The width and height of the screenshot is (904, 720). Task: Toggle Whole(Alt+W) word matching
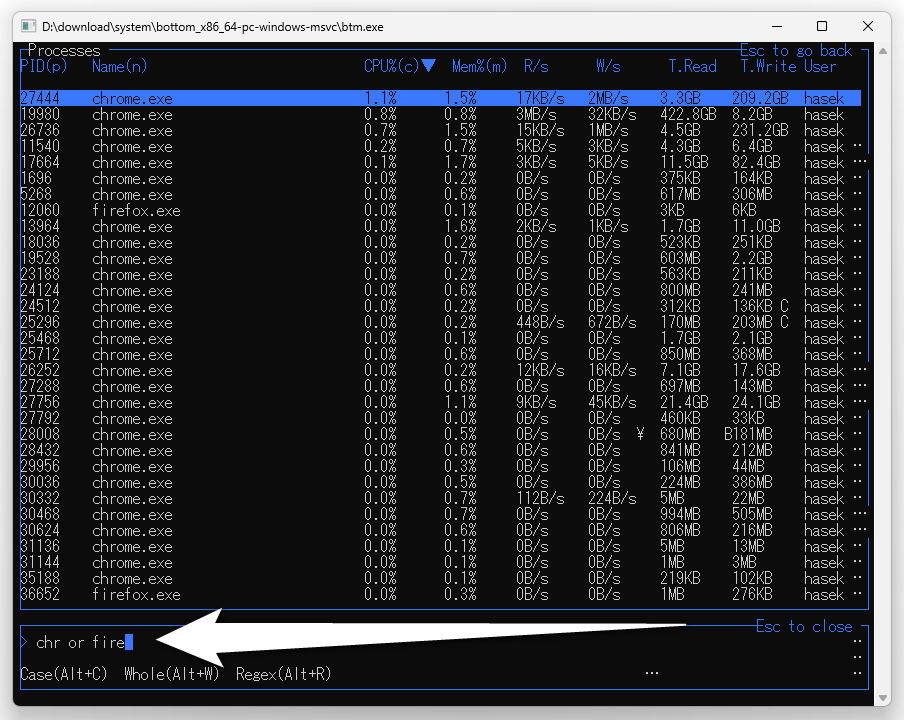coord(172,674)
